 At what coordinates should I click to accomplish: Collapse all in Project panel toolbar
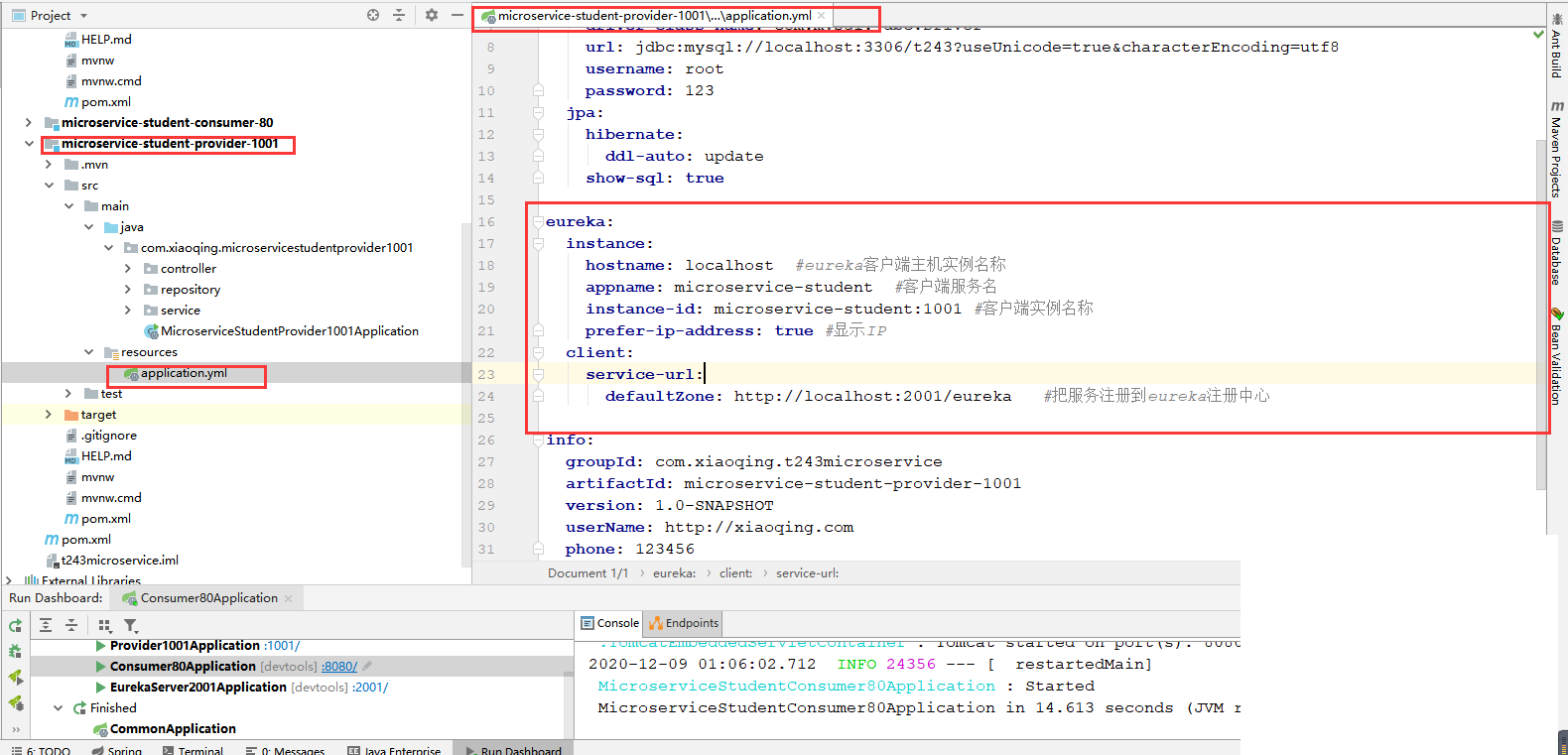click(399, 15)
